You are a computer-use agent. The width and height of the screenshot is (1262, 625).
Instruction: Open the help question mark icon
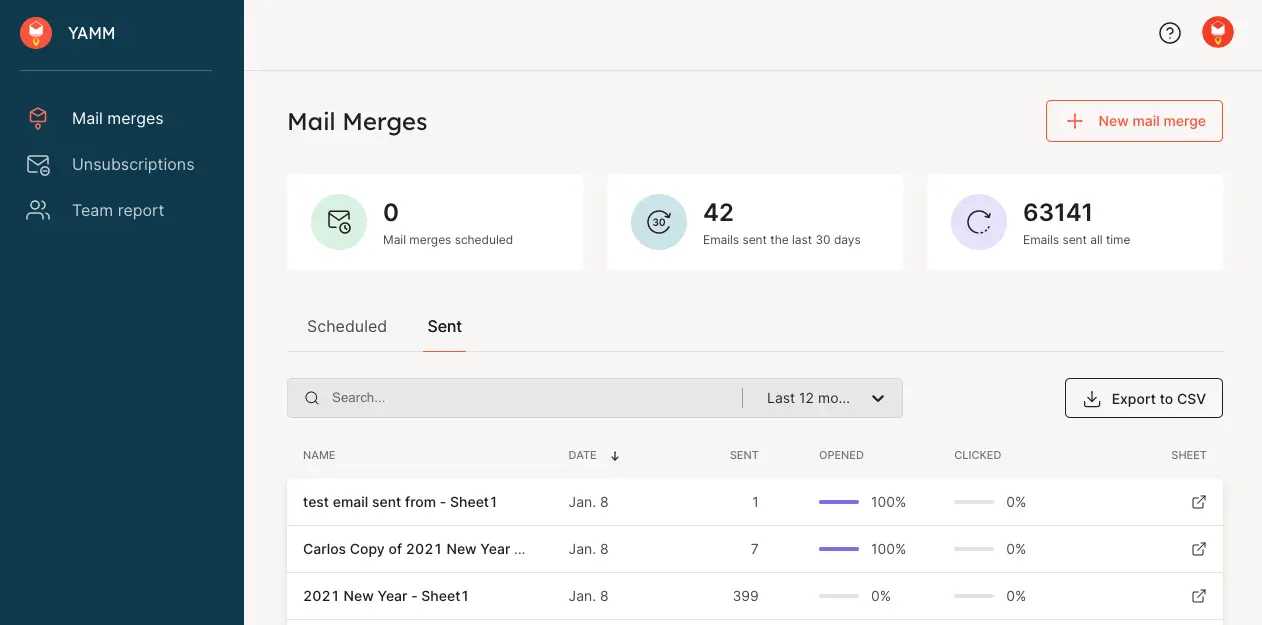[1170, 33]
